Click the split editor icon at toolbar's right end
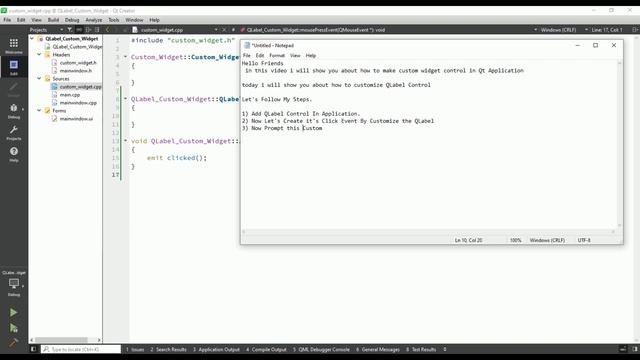This screenshot has width=640, height=360. (635, 30)
